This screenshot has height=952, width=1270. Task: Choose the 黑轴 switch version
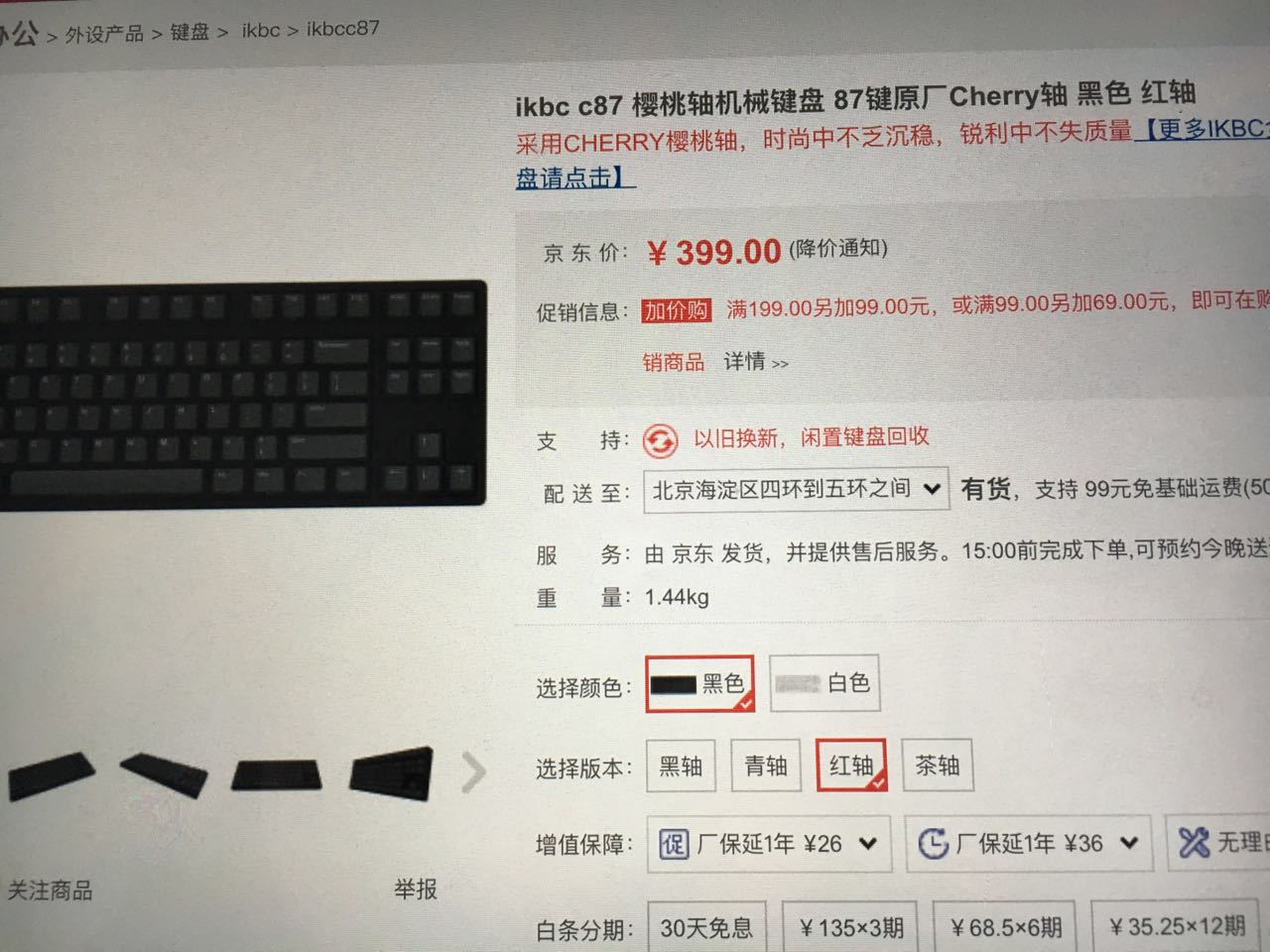681,766
